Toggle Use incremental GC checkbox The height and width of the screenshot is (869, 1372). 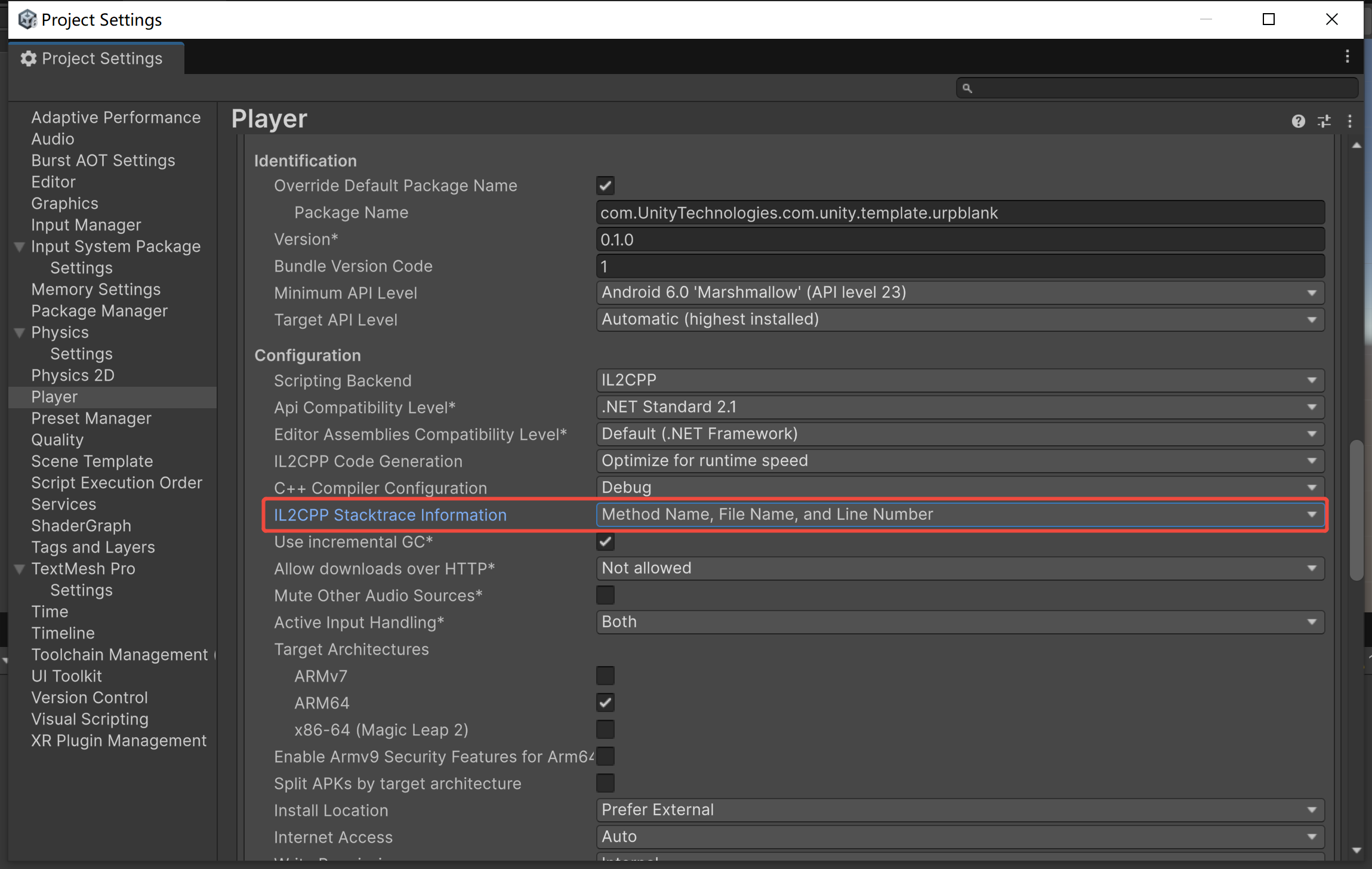(605, 542)
